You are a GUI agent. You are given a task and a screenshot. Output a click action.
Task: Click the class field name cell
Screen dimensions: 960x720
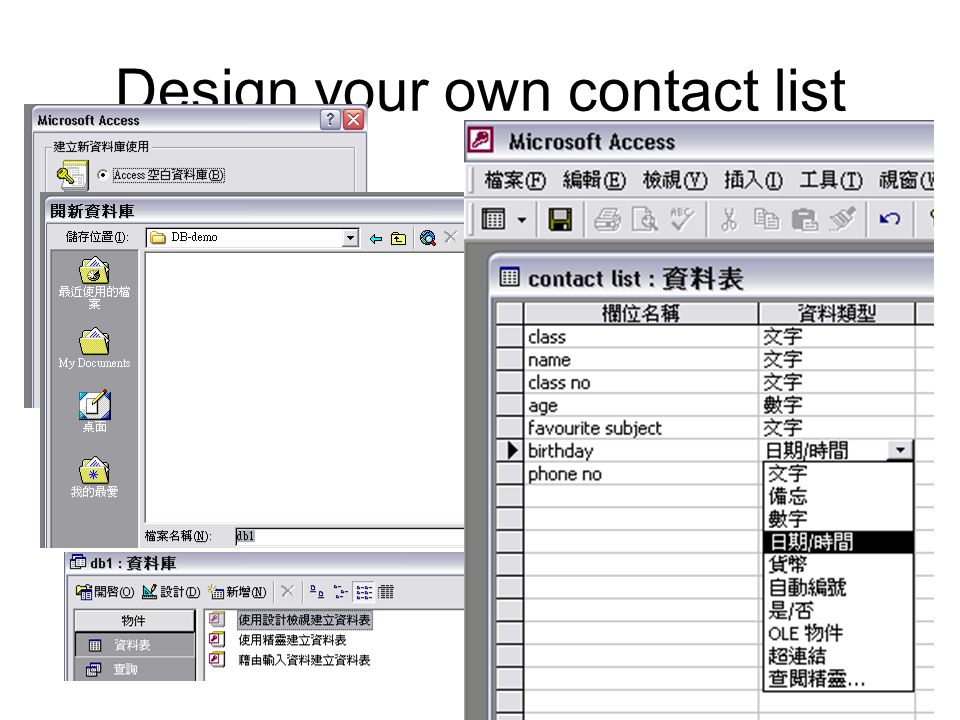641,336
